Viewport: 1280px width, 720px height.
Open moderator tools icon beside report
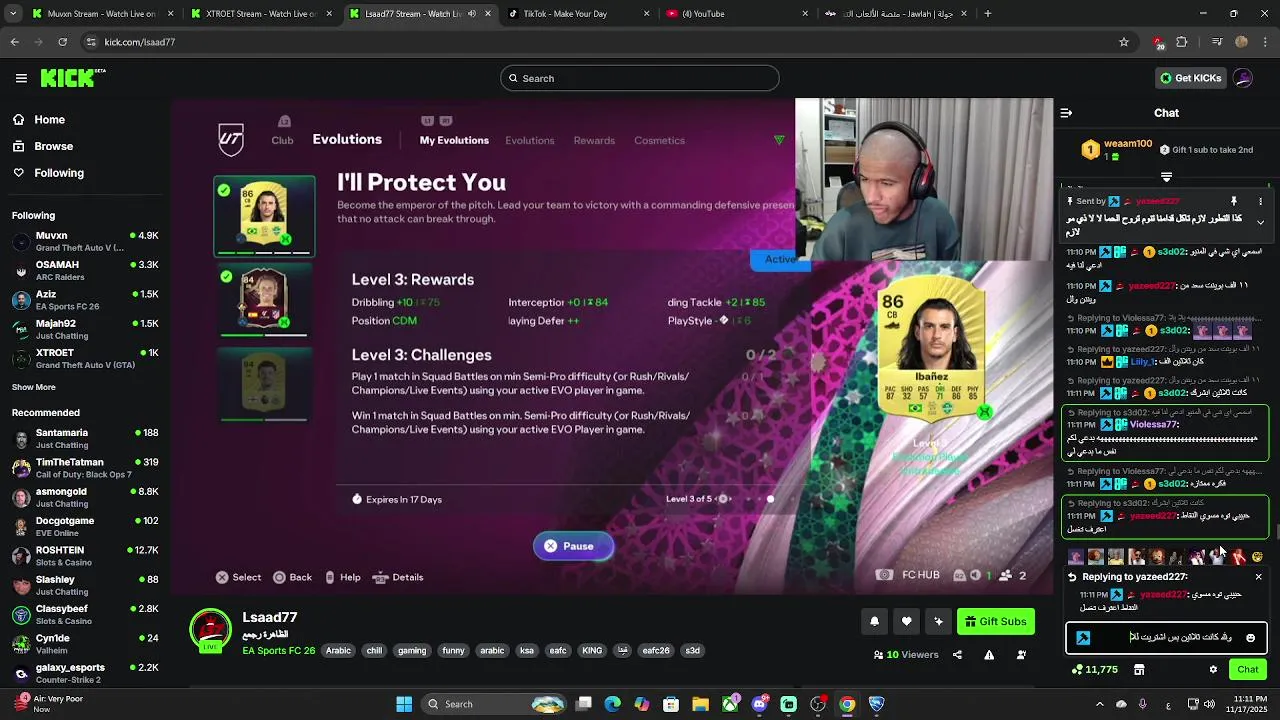[1021, 655]
